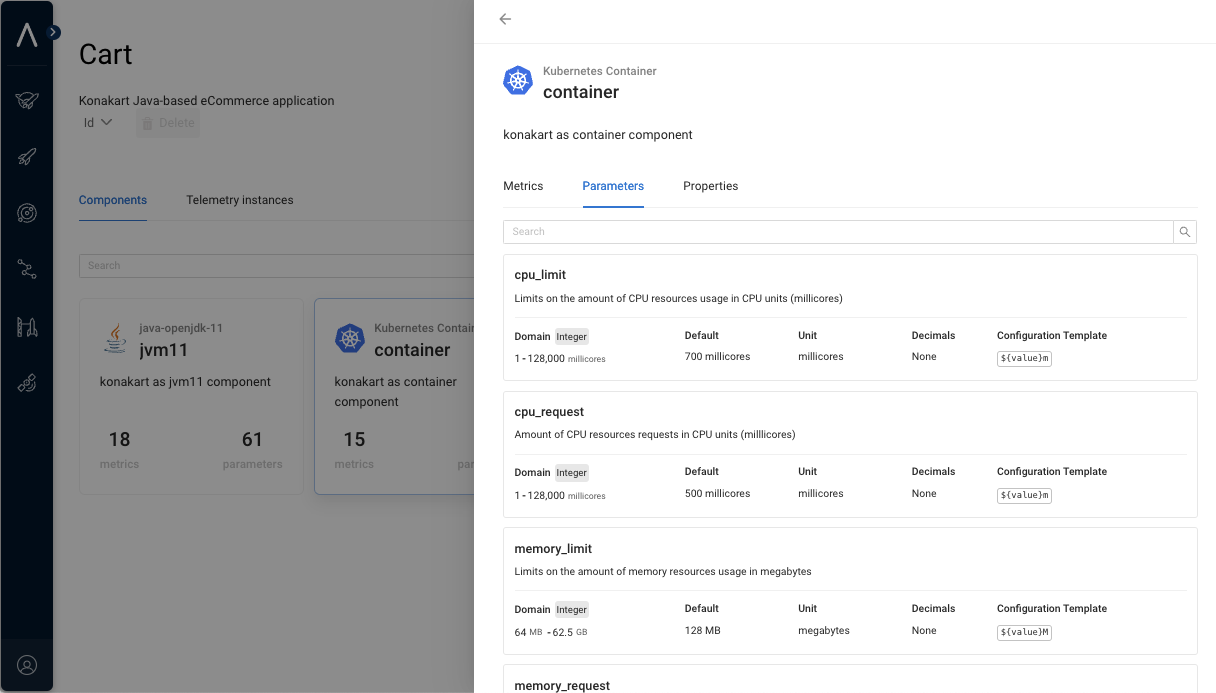Open the Id dropdown under Cart
This screenshot has width=1216, height=693.
97,123
